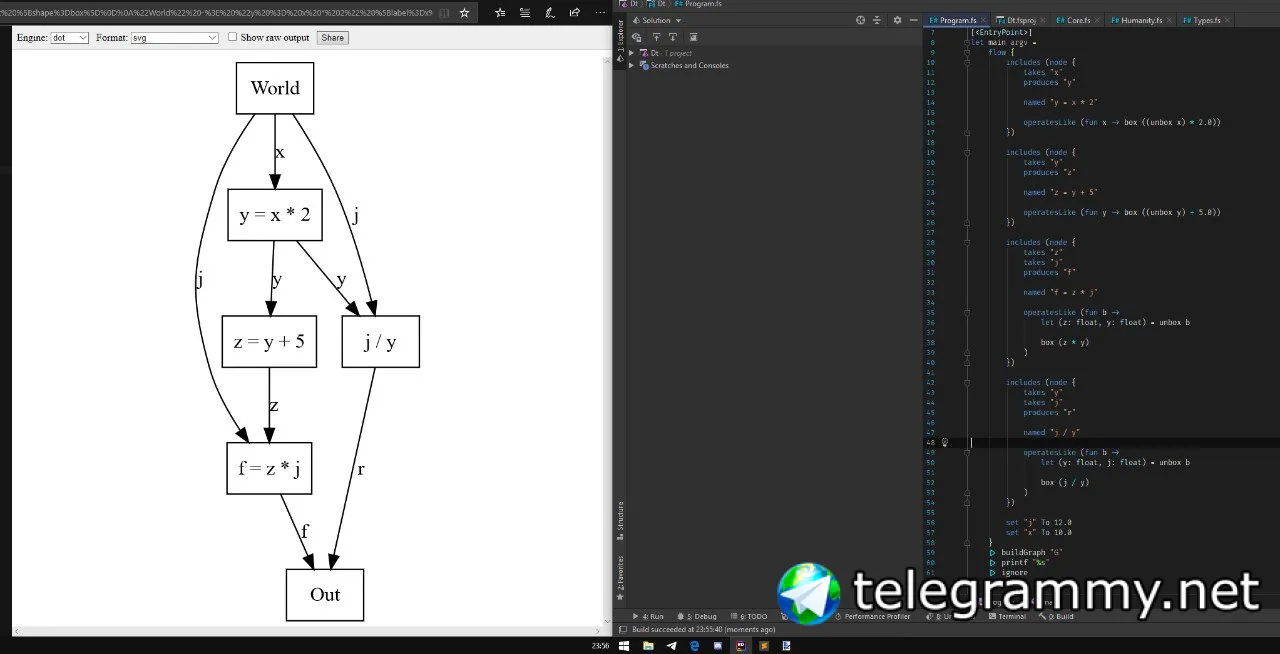Open the Favorites side tool window tab
Image resolution: width=1280 pixels, height=654 pixels.
point(620,577)
